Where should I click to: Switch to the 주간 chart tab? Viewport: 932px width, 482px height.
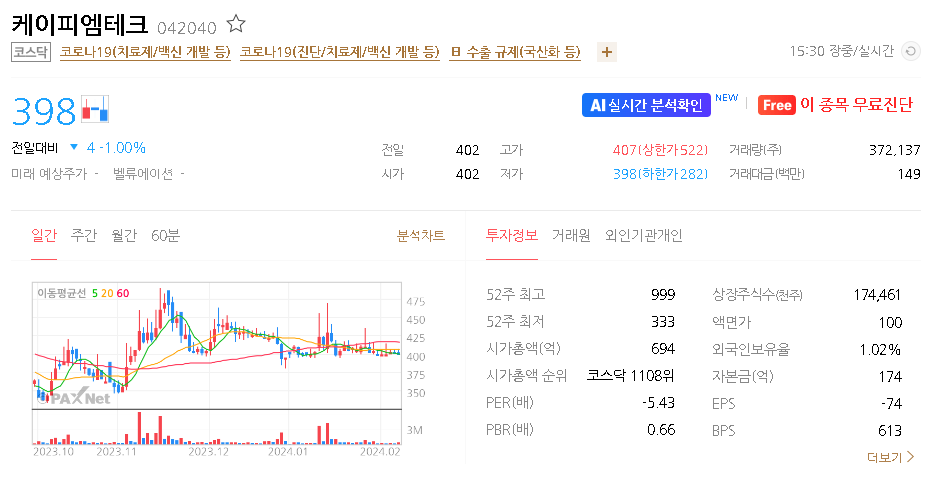pyautogui.click(x=84, y=236)
